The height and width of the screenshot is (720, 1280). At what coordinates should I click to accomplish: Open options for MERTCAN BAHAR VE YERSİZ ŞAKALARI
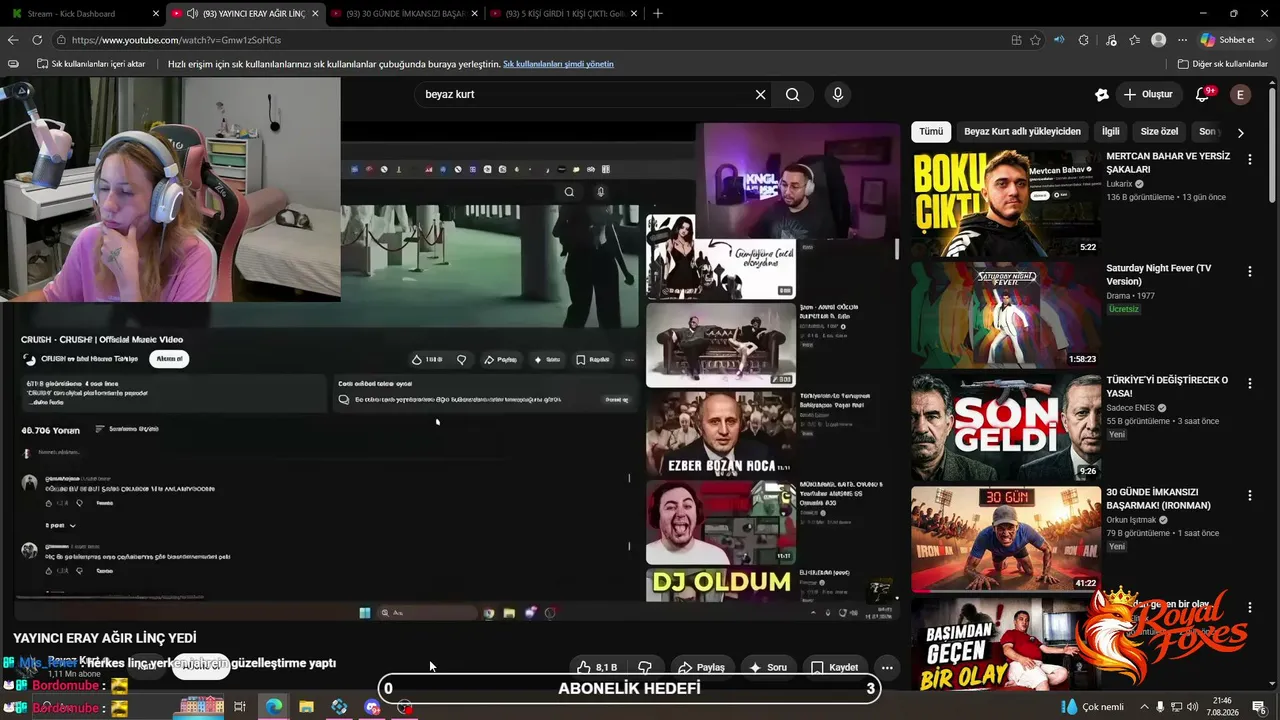[x=1249, y=159]
